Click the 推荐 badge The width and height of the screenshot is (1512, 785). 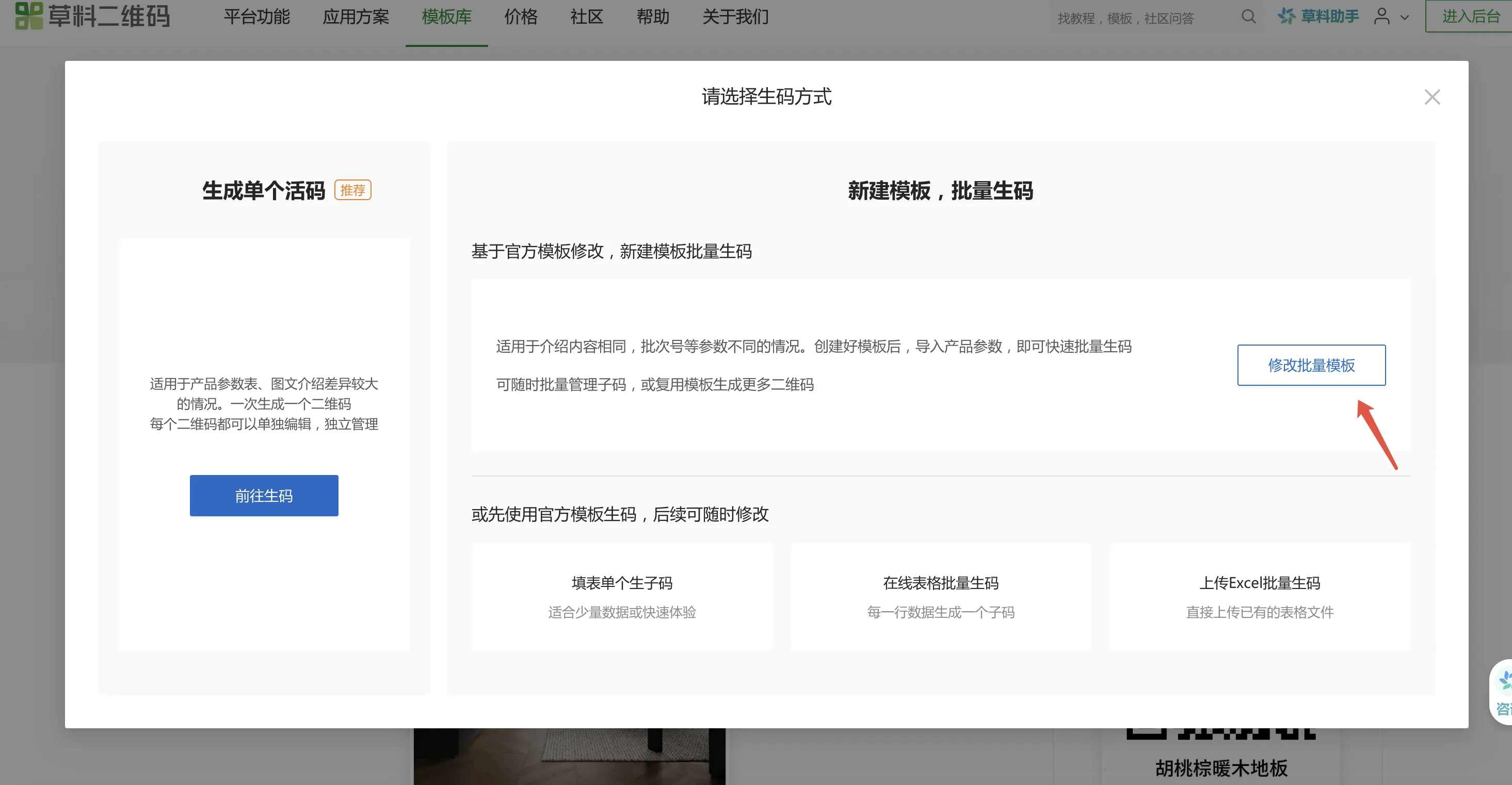[353, 190]
